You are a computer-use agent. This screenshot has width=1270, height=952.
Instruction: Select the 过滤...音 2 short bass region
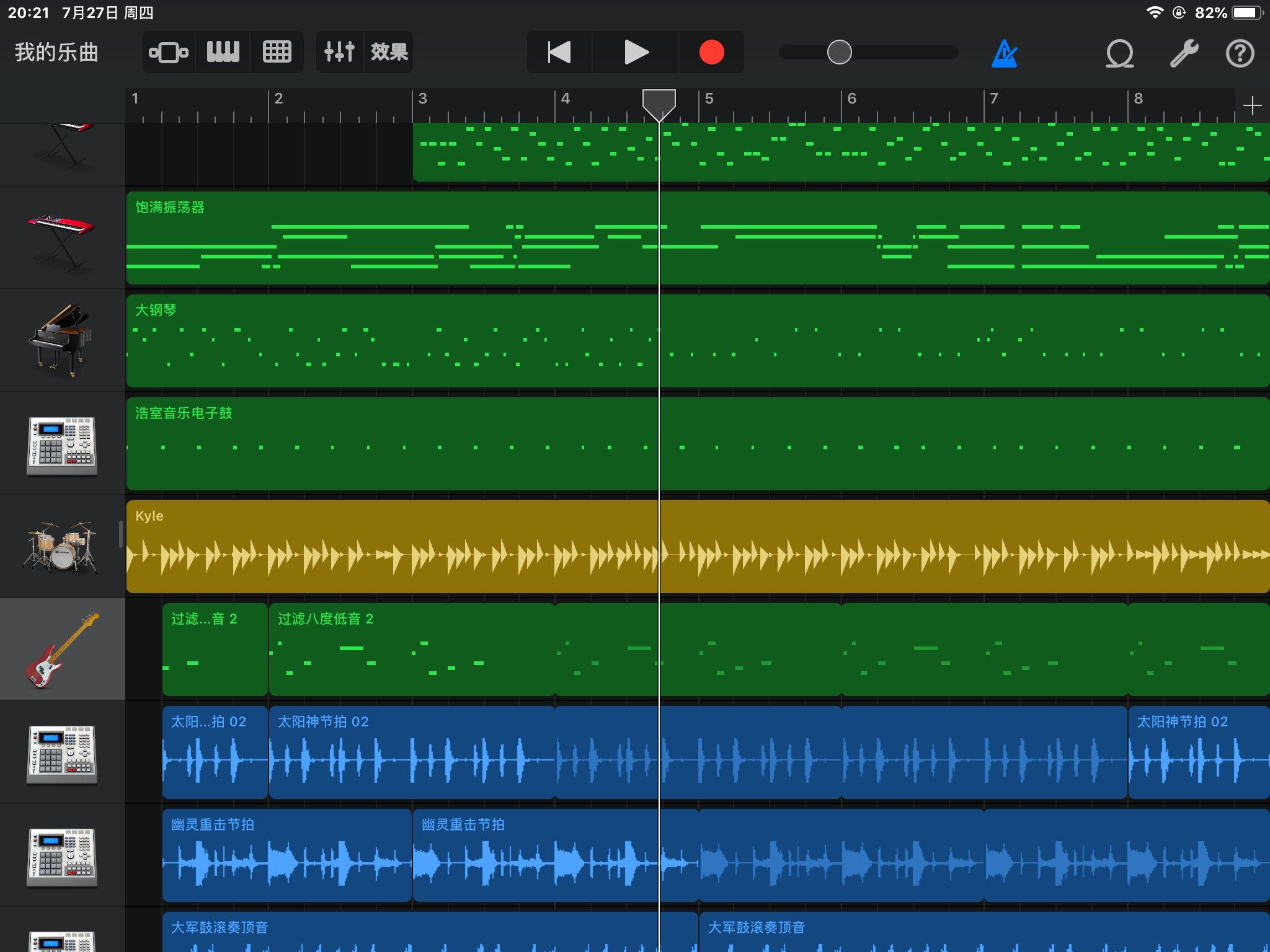point(215,650)
